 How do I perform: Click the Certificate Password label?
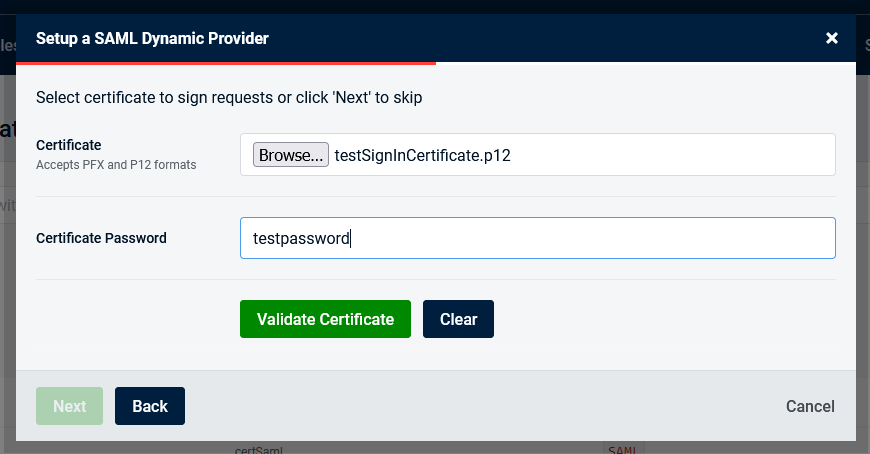tap(101, 238)
